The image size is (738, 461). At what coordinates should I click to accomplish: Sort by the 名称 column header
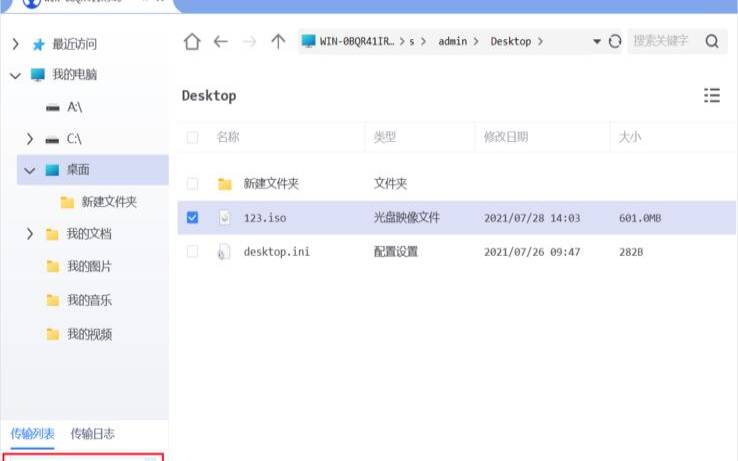coord(228,137)
